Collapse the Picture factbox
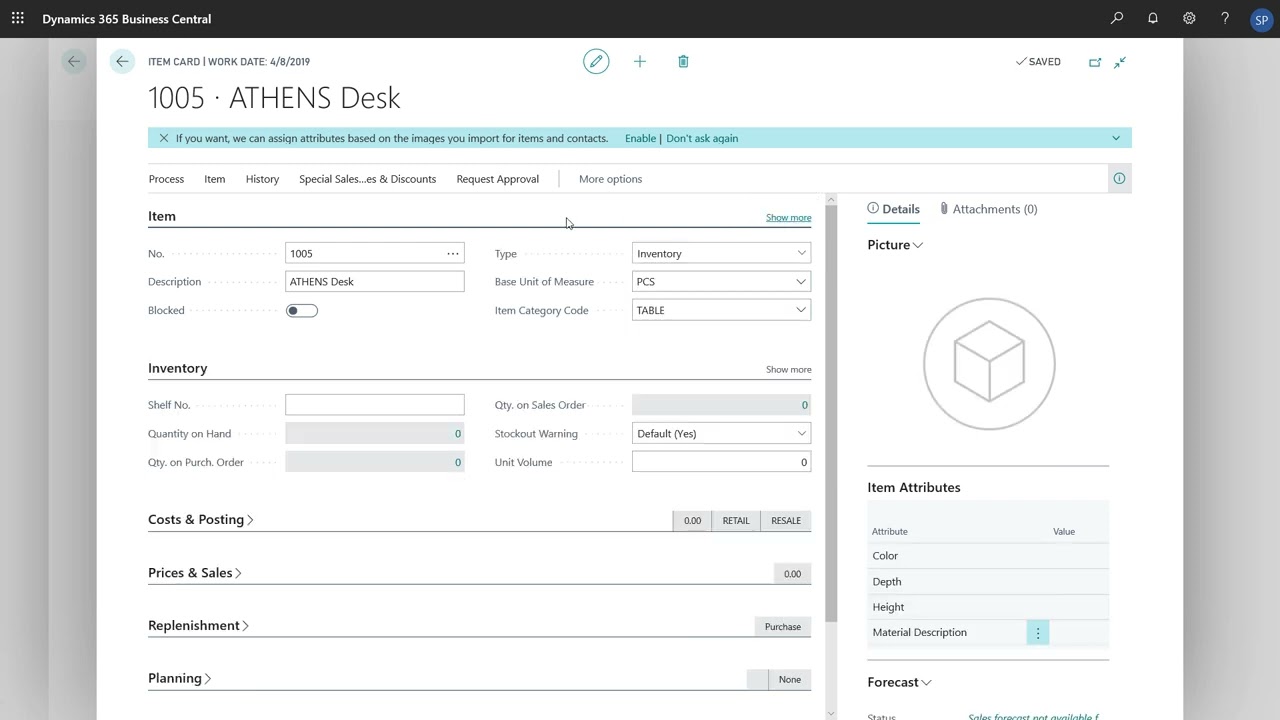 (x=895, y=245)
